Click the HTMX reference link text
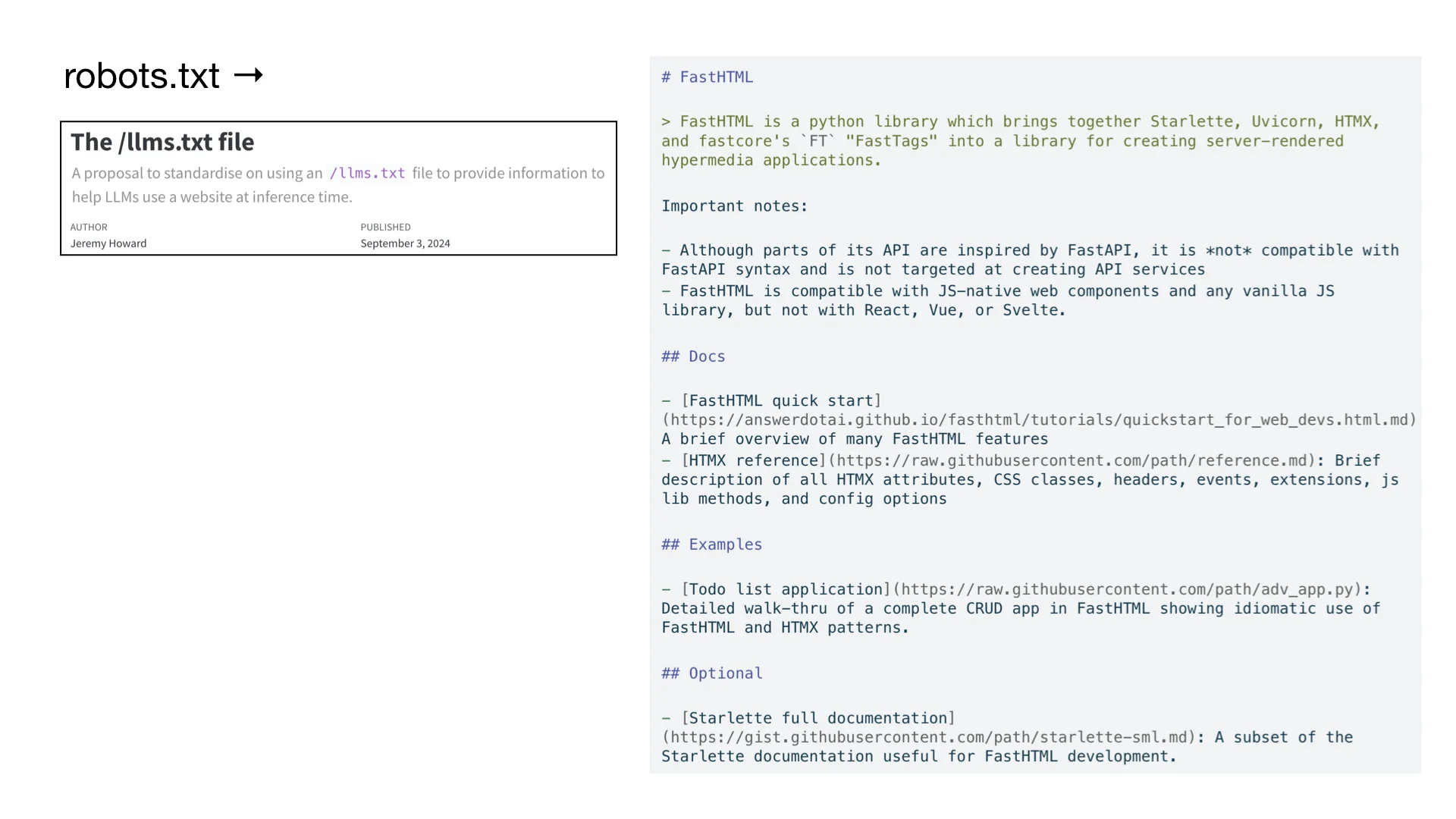Image resolution: width=1456 pixels, height=819 pixels. (x=753, y=460)
